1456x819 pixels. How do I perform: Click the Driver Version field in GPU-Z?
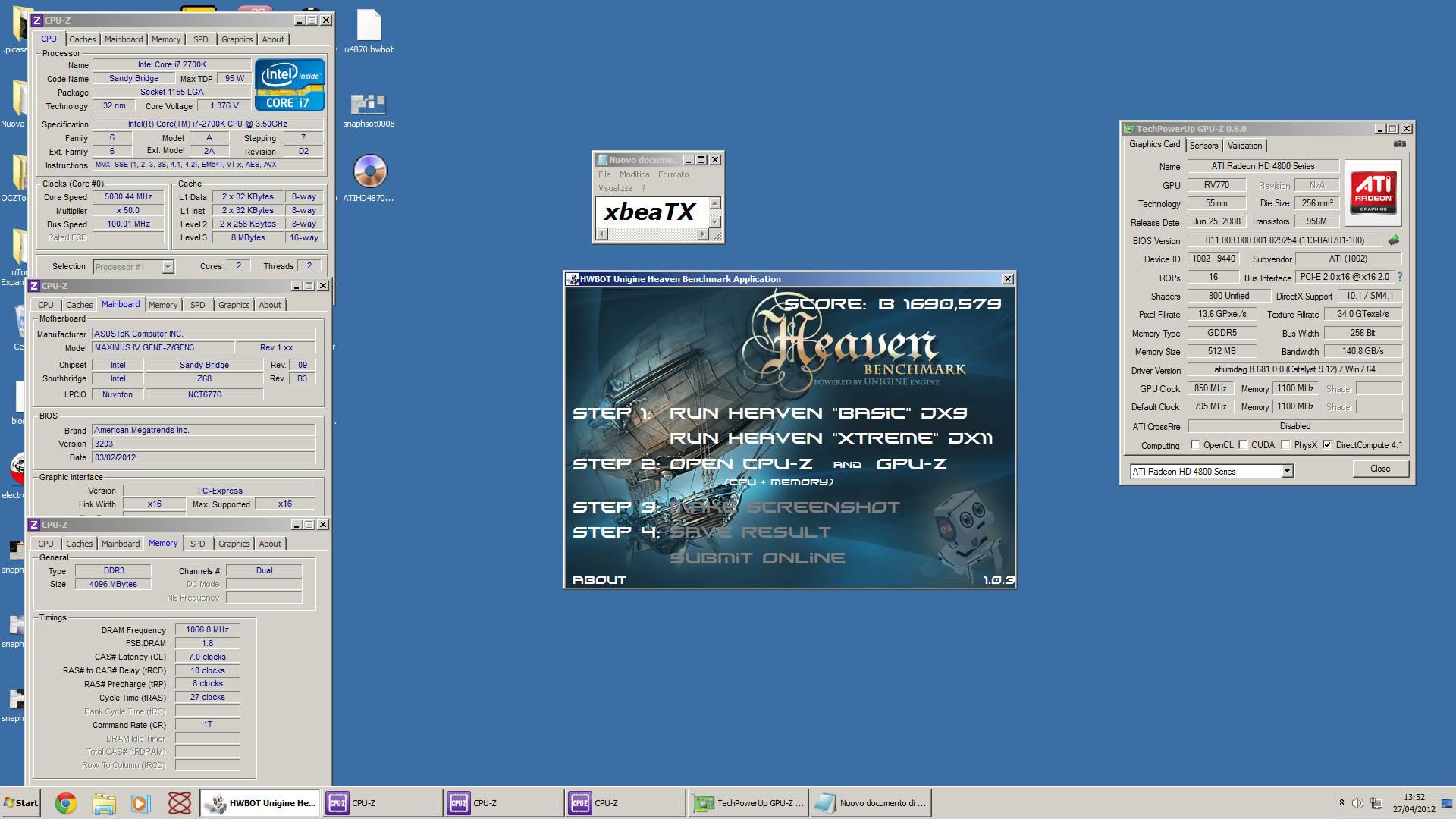tap(1294, 370)
